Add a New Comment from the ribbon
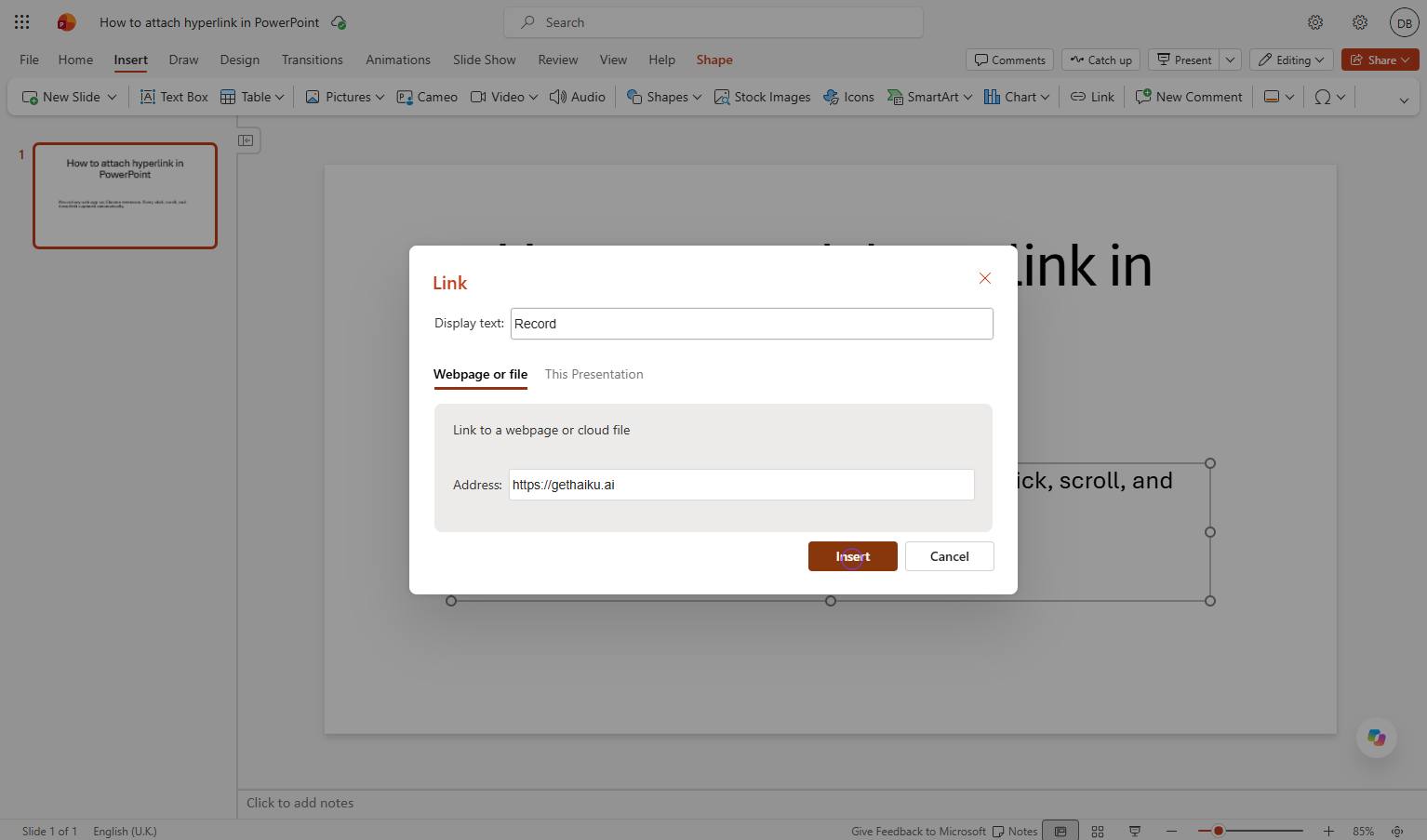Viewport: 1427px width, 840px height. 1189,97
